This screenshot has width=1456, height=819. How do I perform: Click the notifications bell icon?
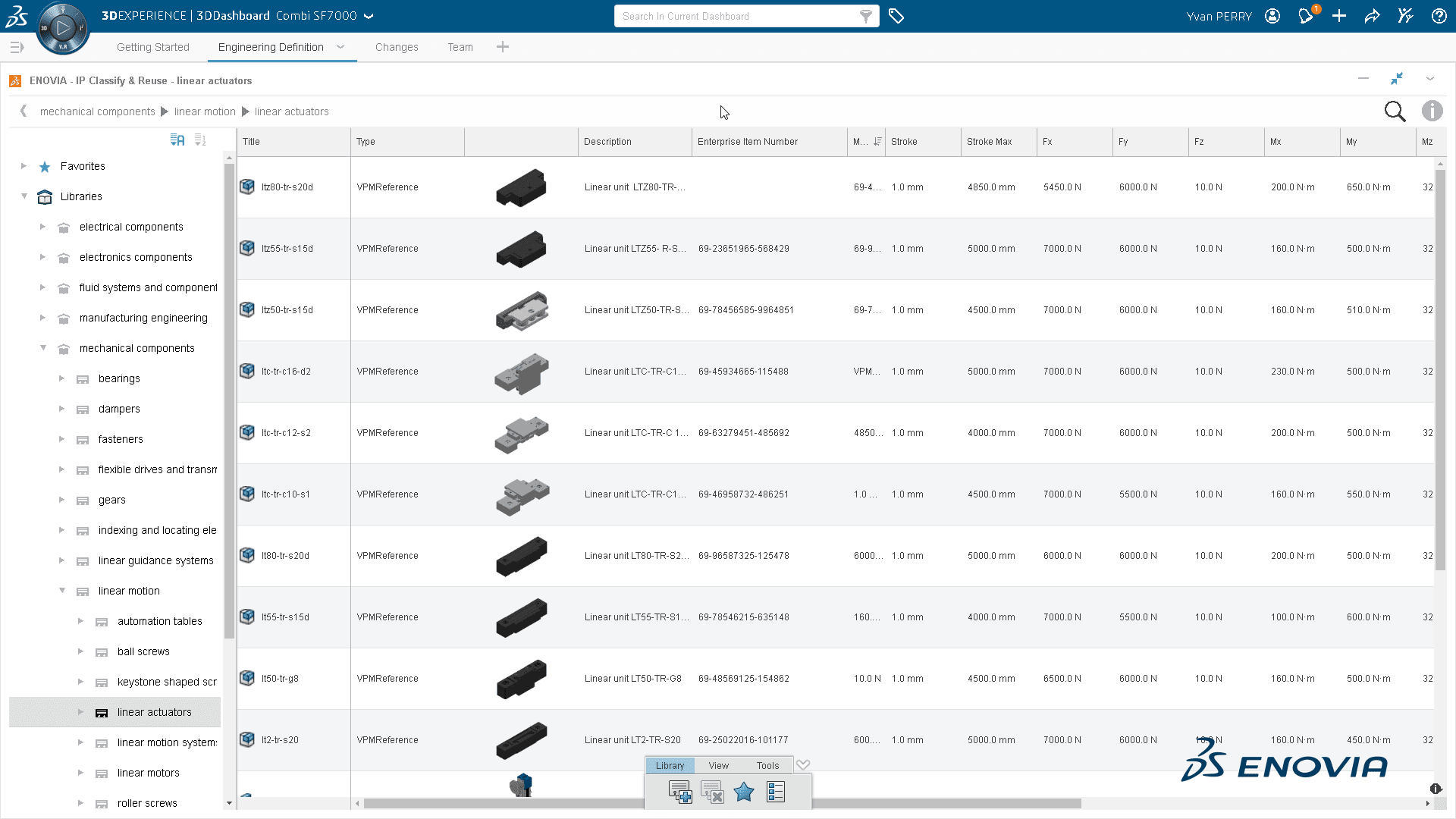pyautogui.click(x=1308, y=15)
